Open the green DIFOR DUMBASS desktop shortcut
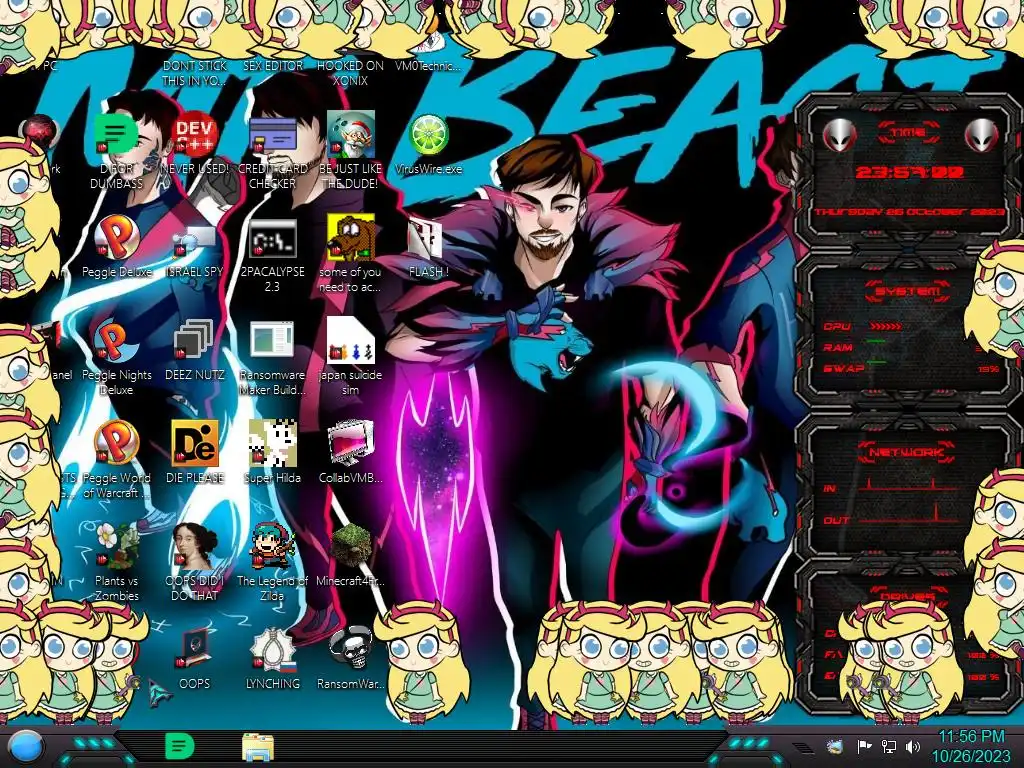The width and height of the screenshot is (1024, 768). tap(116, 135)
